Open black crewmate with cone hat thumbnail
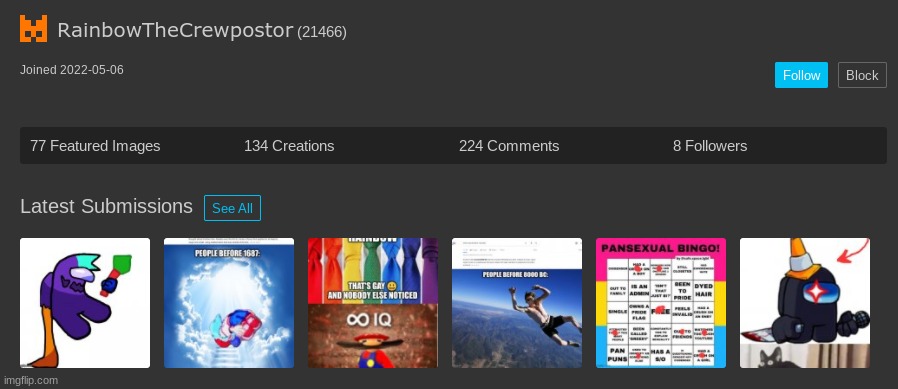898x389 pixels. (805, 303)
